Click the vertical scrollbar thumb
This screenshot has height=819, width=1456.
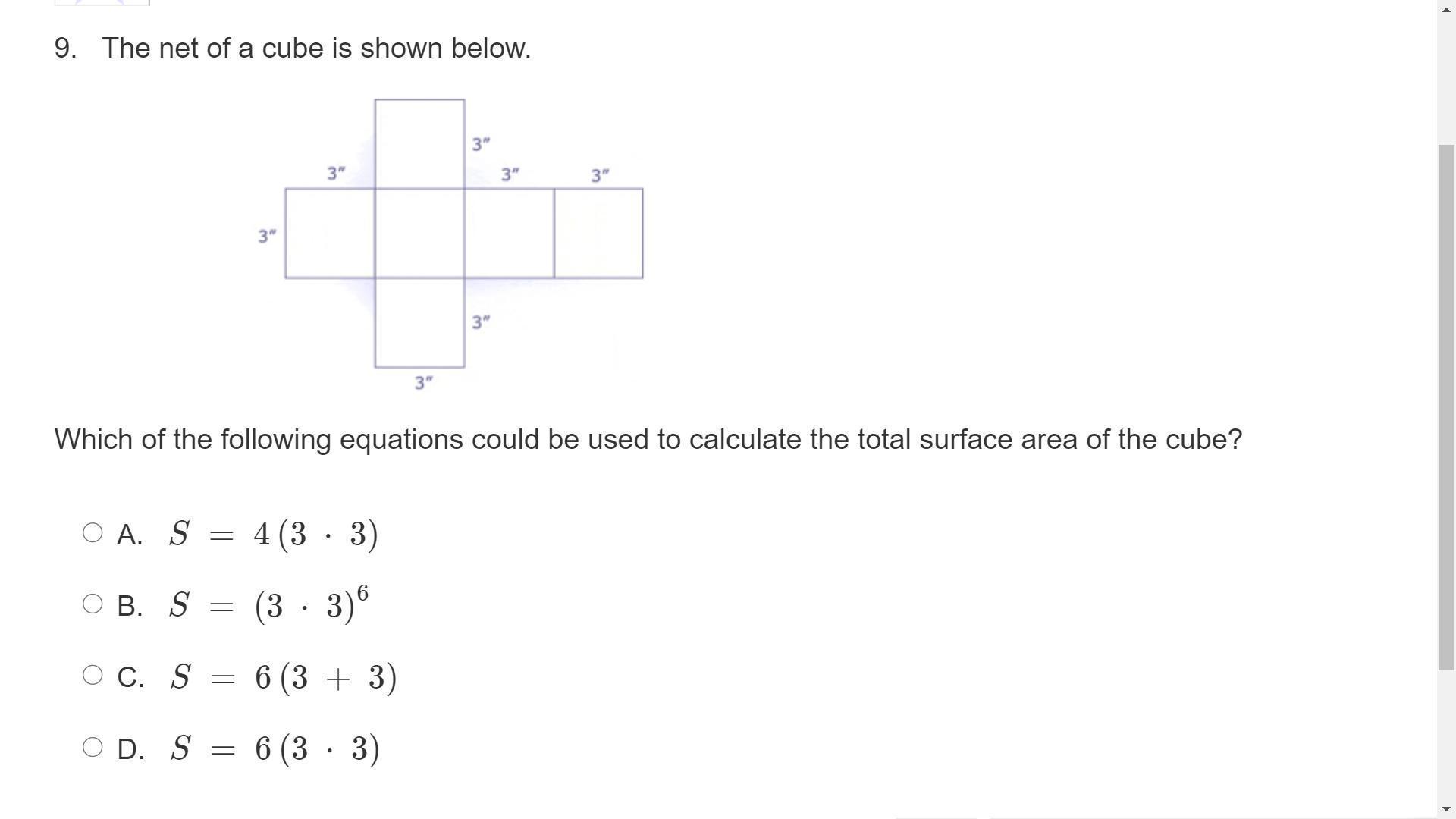[1447, 406]
